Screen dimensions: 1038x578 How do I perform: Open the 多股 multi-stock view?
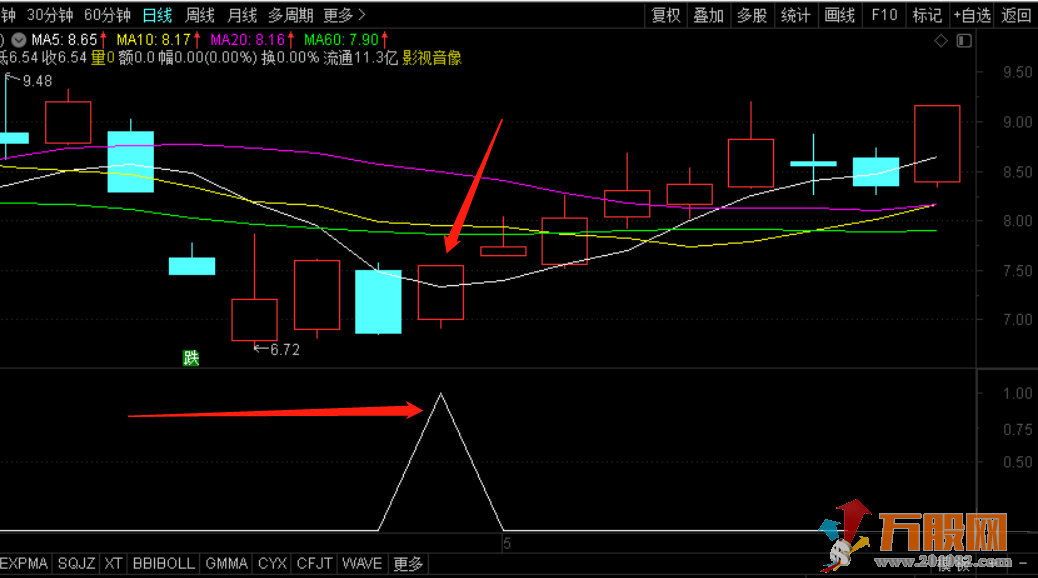click(x=752, y=15)
